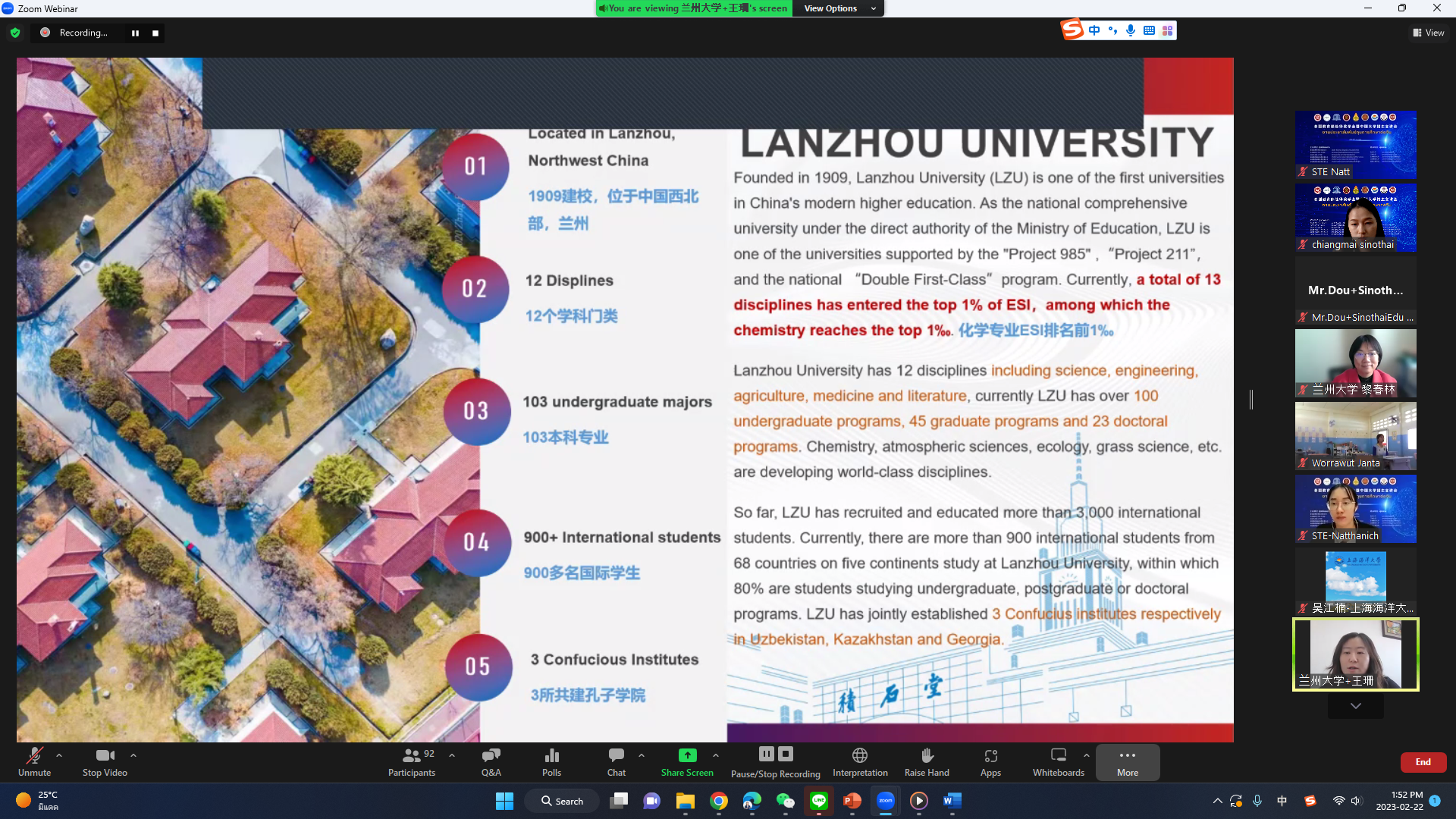Open LINE app from taskbar
Image resolution: width=1456 pixels, height=819 pixels.
pyautogui.click(x=819, y=801)
